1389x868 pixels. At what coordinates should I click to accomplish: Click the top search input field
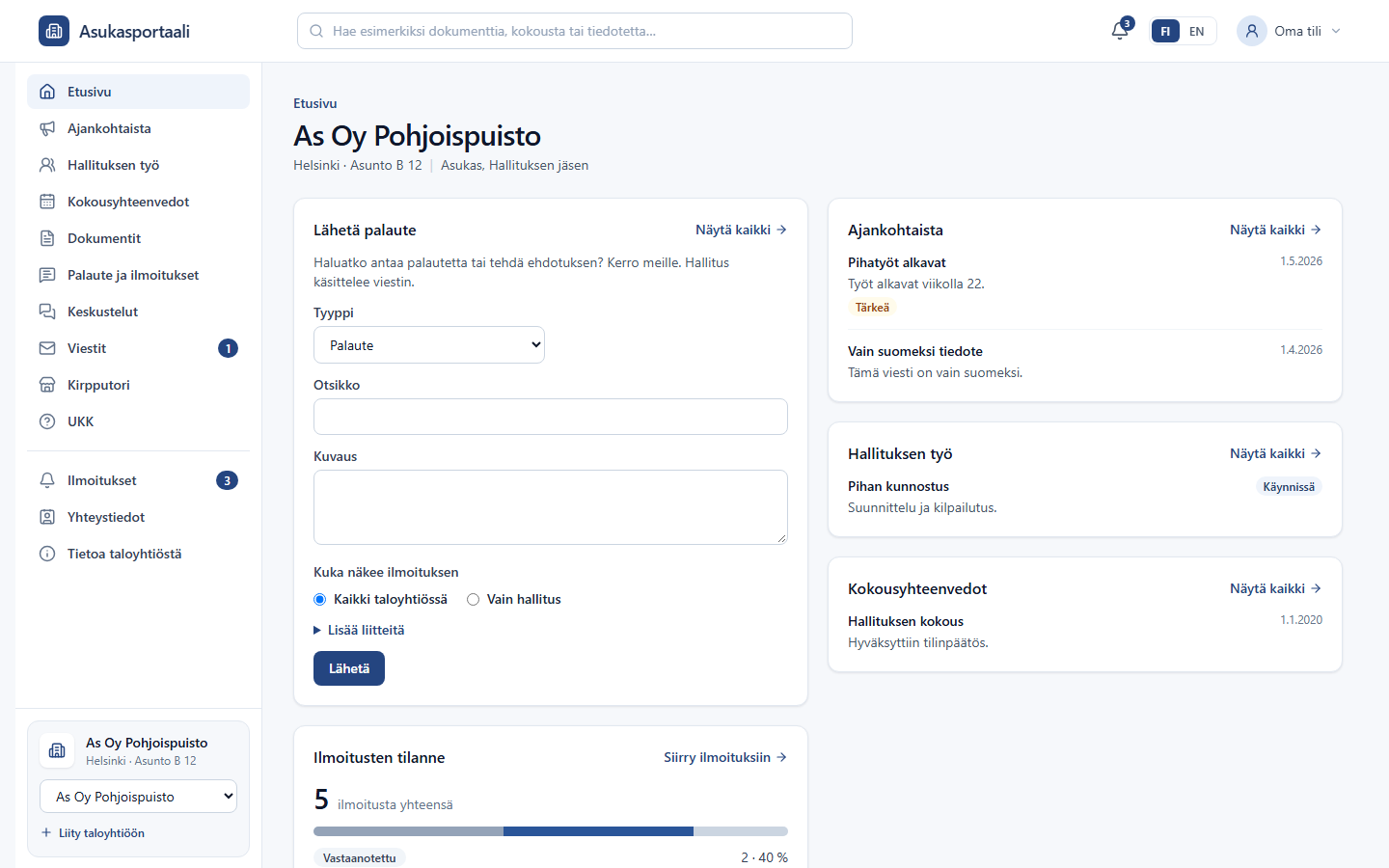pyautogui.click(x=575, y=31)
